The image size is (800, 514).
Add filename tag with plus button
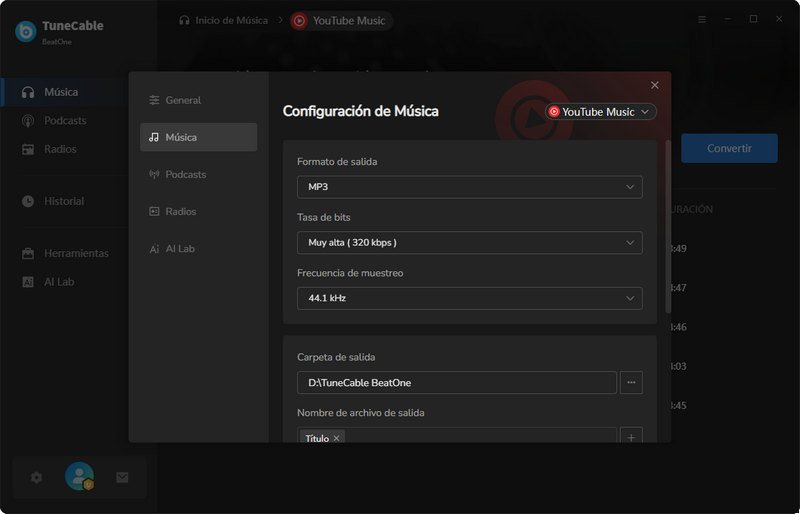coord(631,438)
